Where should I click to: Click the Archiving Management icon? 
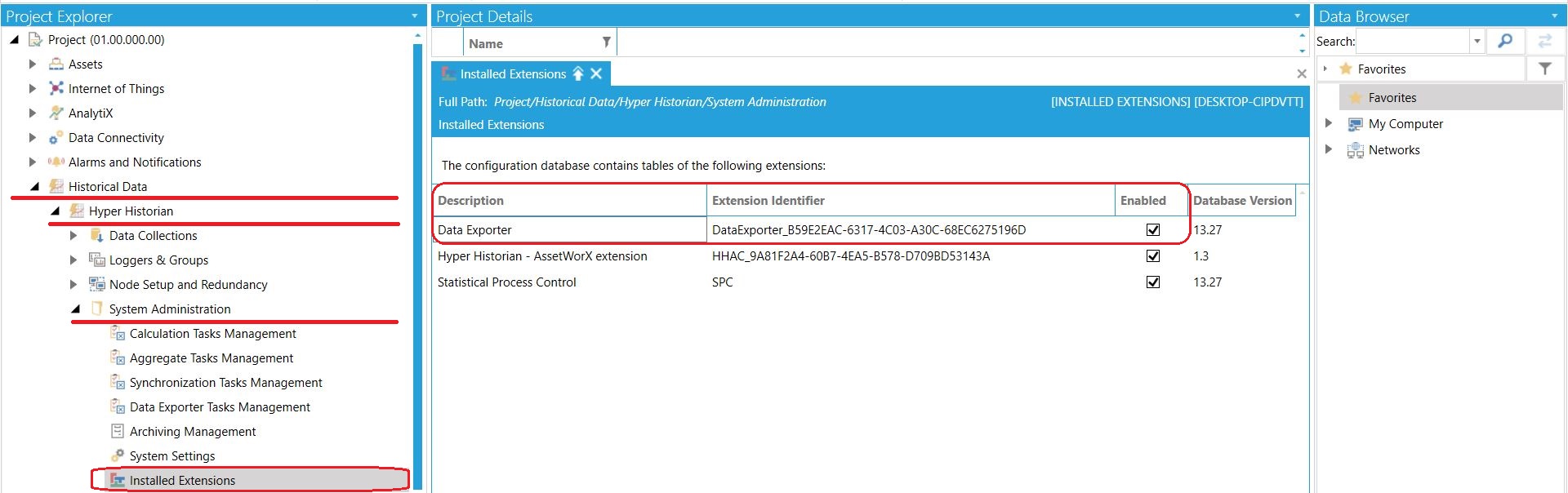coord(117,431)
